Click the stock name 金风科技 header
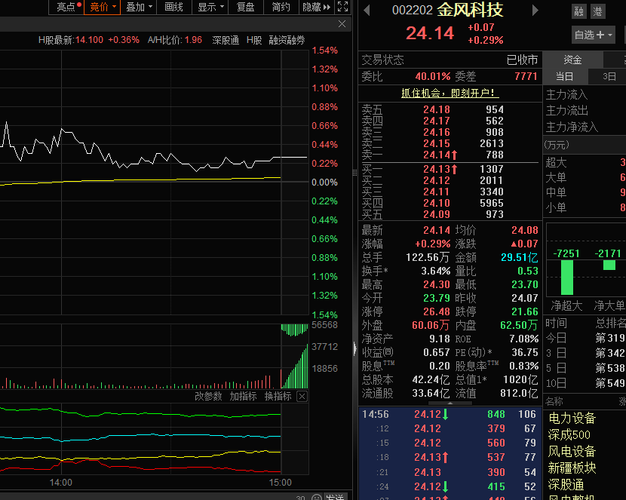Viewport: 626px width, 500px height. pos(470,10)
